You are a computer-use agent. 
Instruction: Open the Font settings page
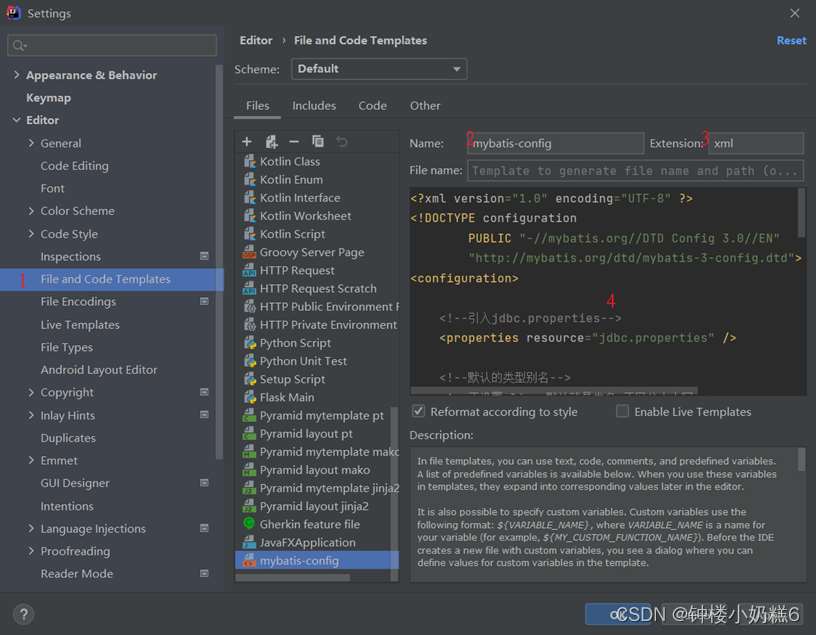pyautogui.click(x=53, y=188)
